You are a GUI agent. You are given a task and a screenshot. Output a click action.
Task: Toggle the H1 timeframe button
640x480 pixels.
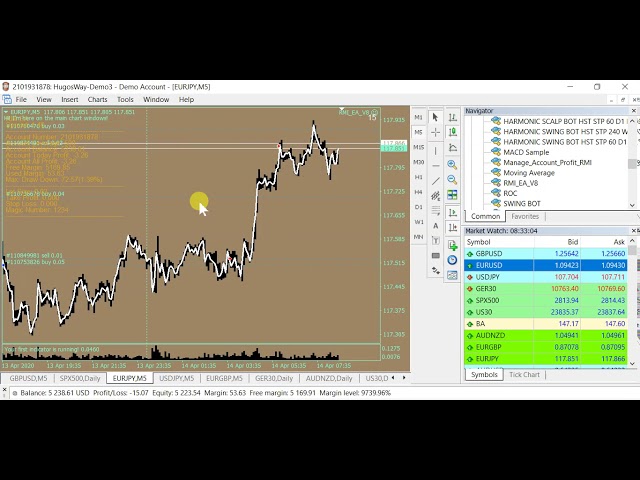[x=419, y=179]
